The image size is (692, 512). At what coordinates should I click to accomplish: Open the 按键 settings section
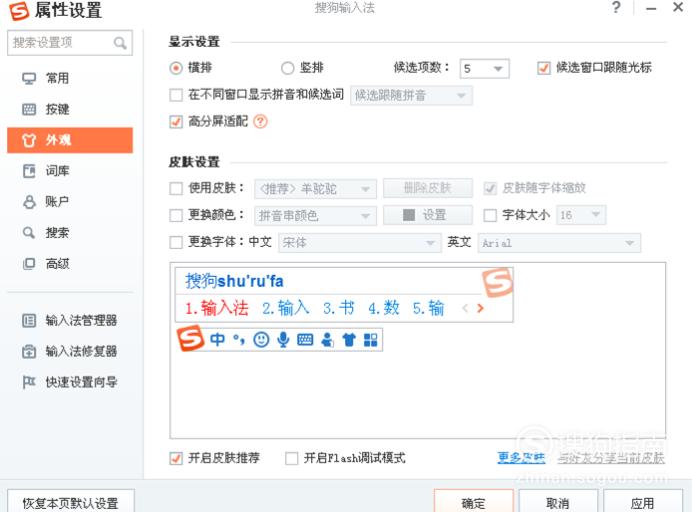tap(70, 109)
